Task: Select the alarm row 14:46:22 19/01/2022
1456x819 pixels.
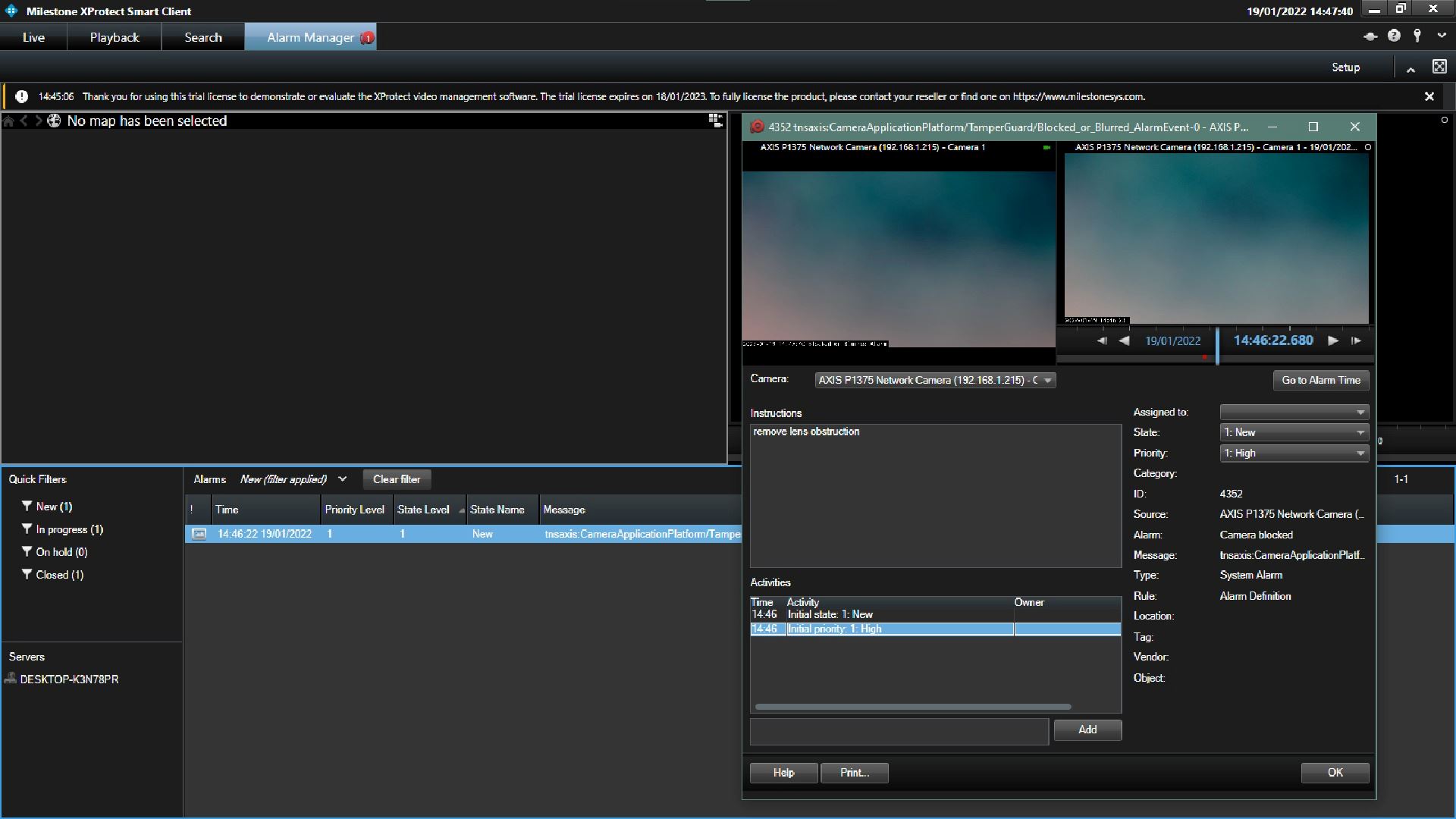Action: [x=463, y=534]
